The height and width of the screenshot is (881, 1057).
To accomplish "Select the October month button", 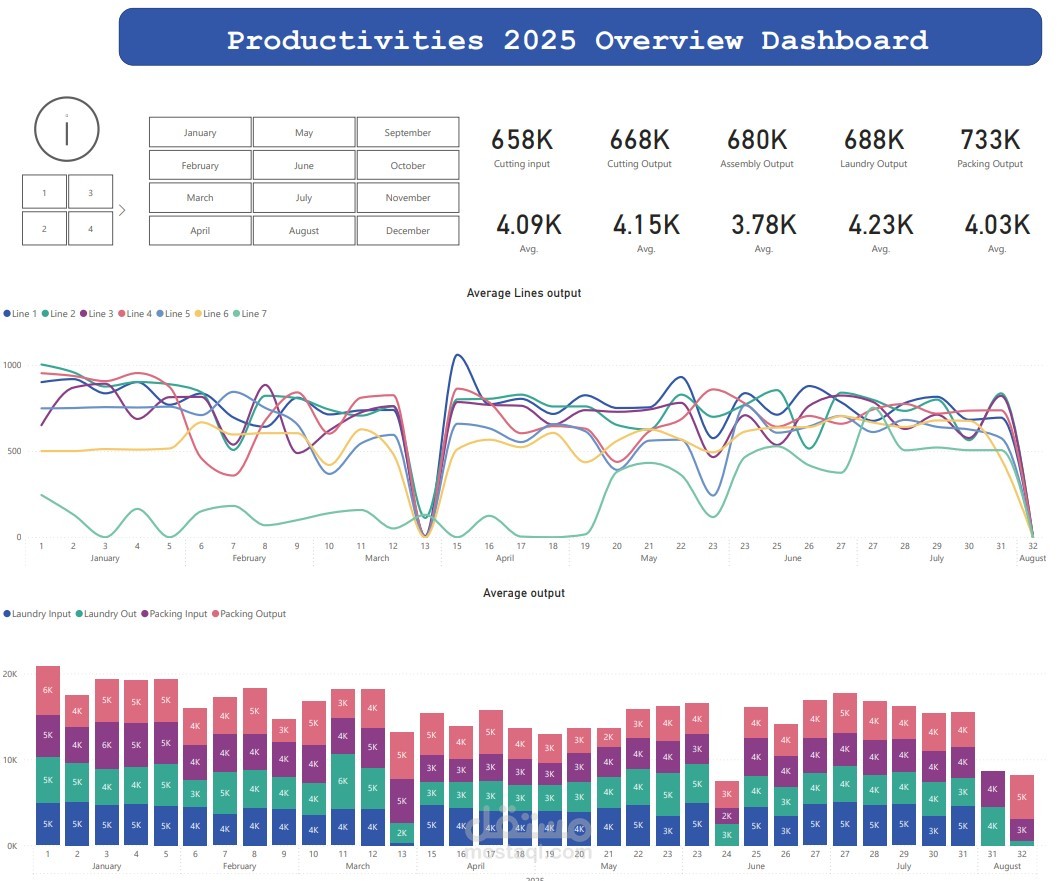I will point(406,164).
